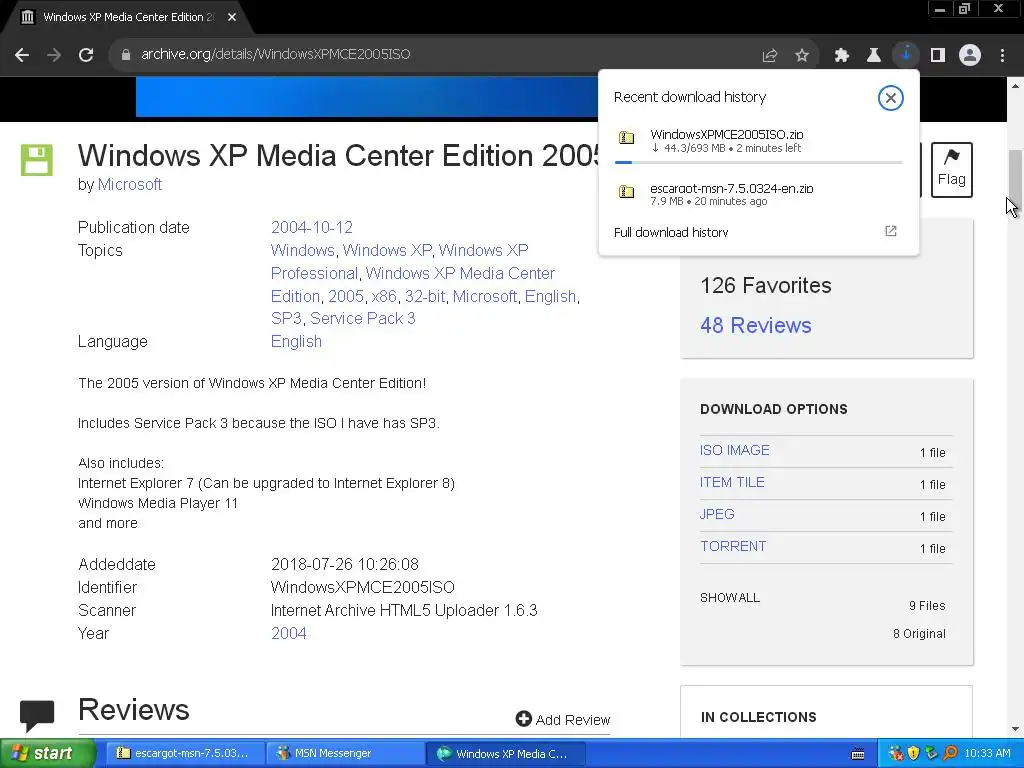
Task: Click the address bar URL
Action: 276,55
